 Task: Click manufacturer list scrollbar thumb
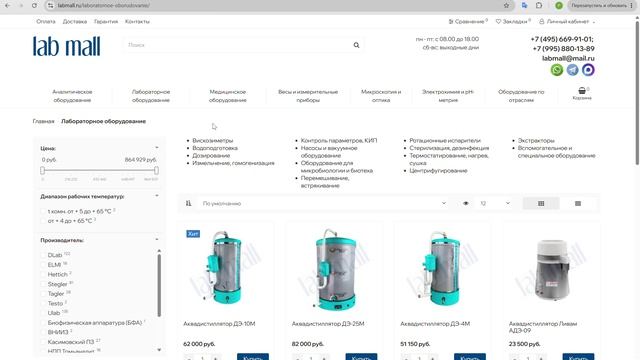(x=159, y=285)
